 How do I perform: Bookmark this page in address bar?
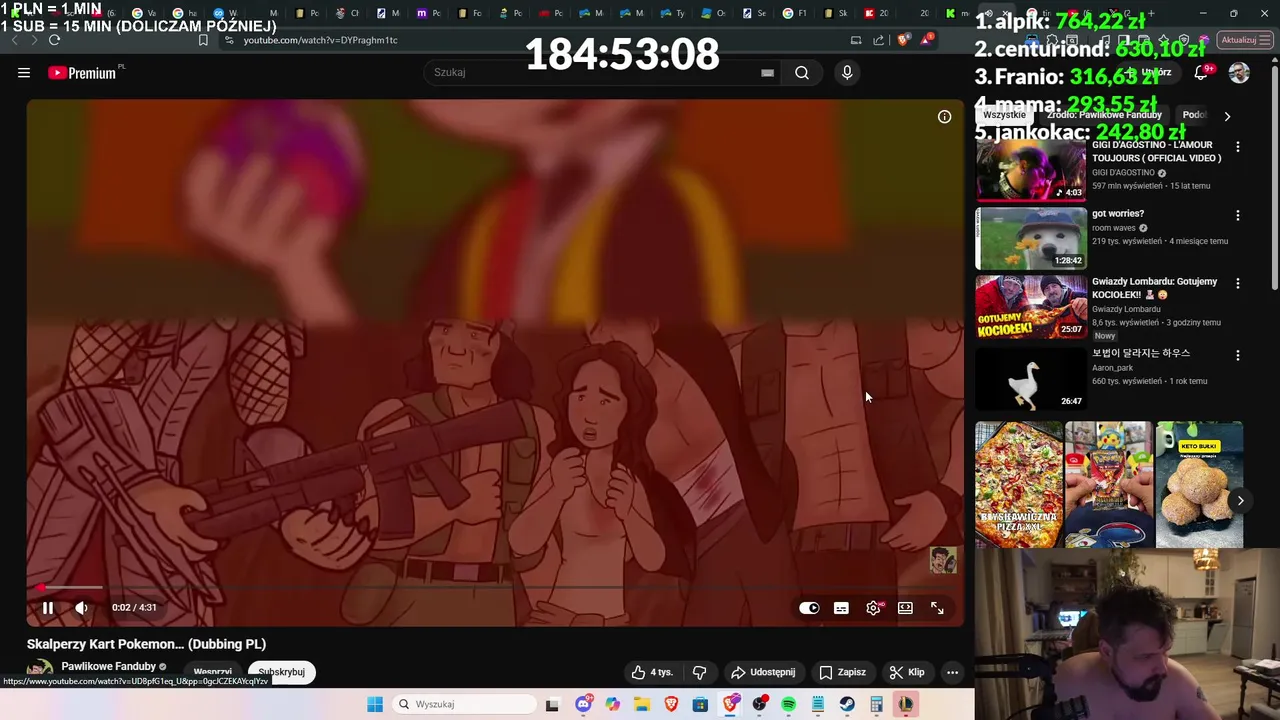click(203, 40)
